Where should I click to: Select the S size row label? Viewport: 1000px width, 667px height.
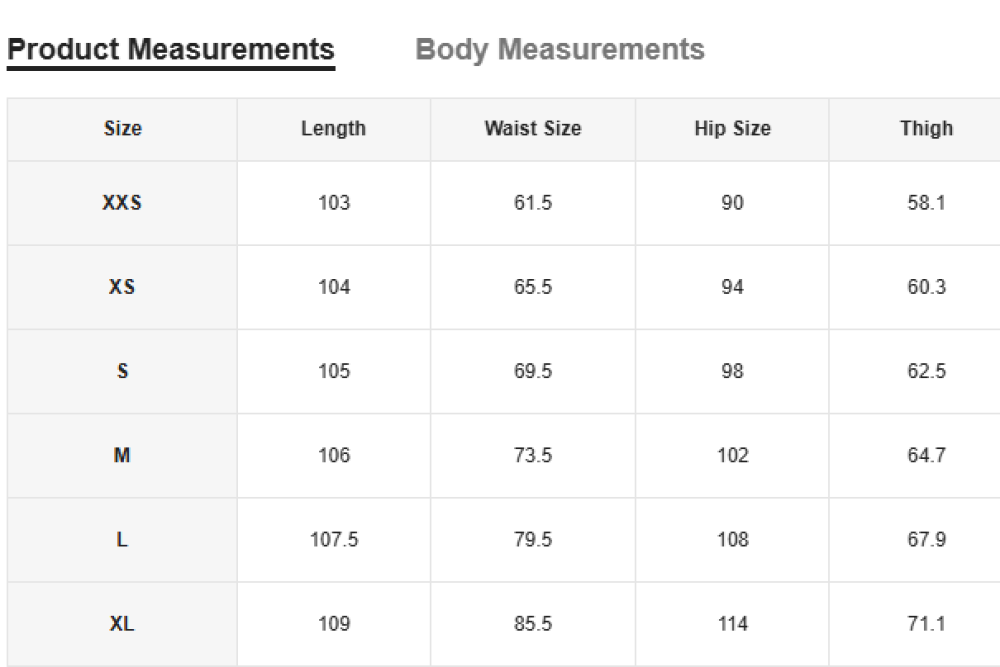tap(122, 371)
